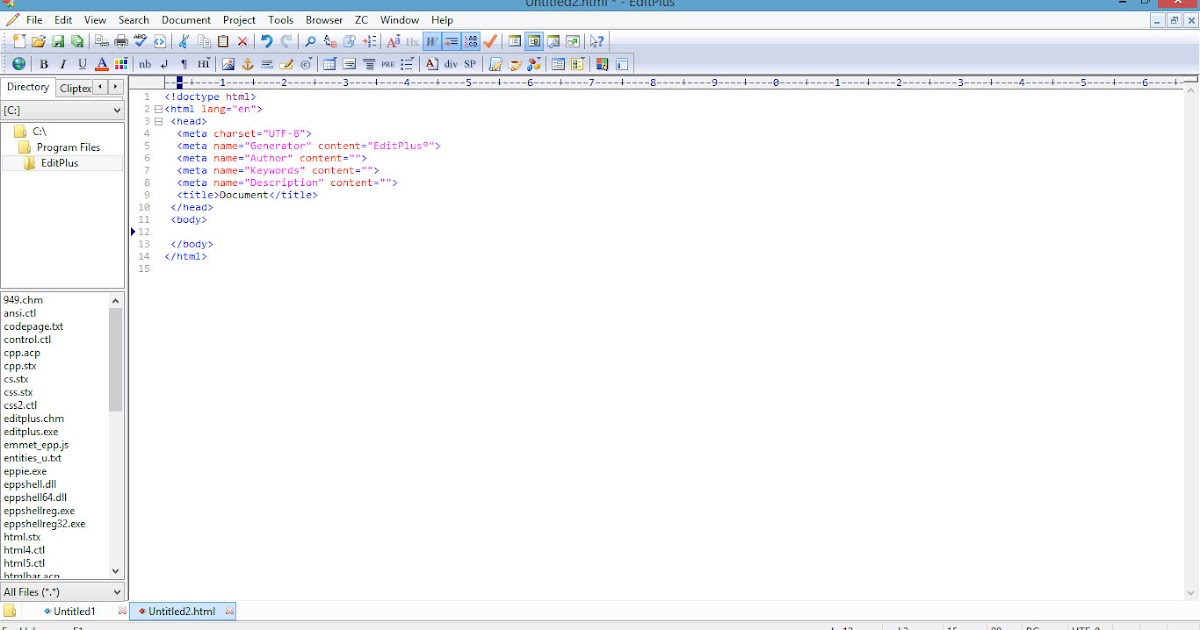Insert a table with the table icon
The height and width of the screenshot is (630, 1200).
[330, 64]
